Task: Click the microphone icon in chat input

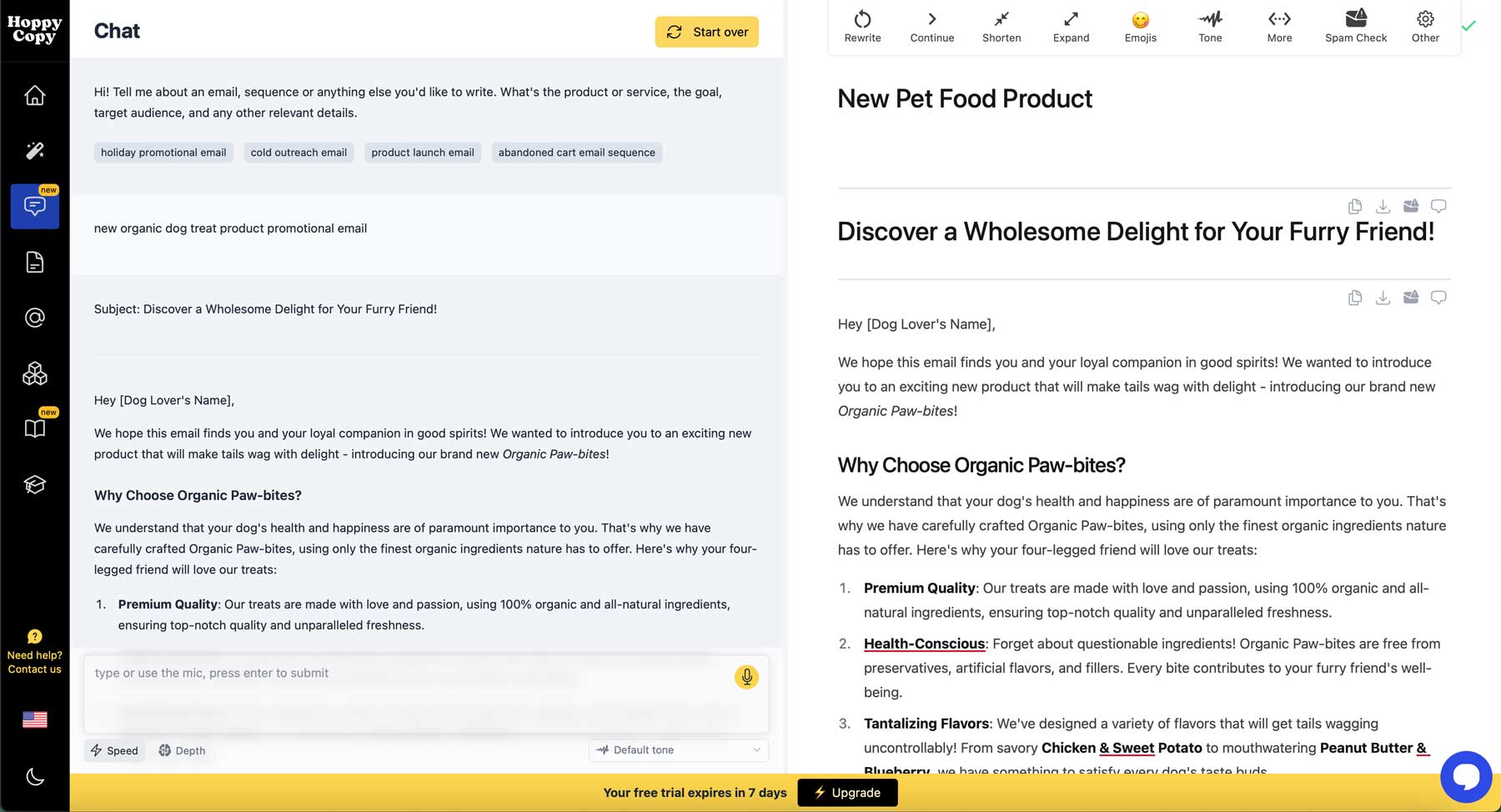Action: [x=746, y=677]
